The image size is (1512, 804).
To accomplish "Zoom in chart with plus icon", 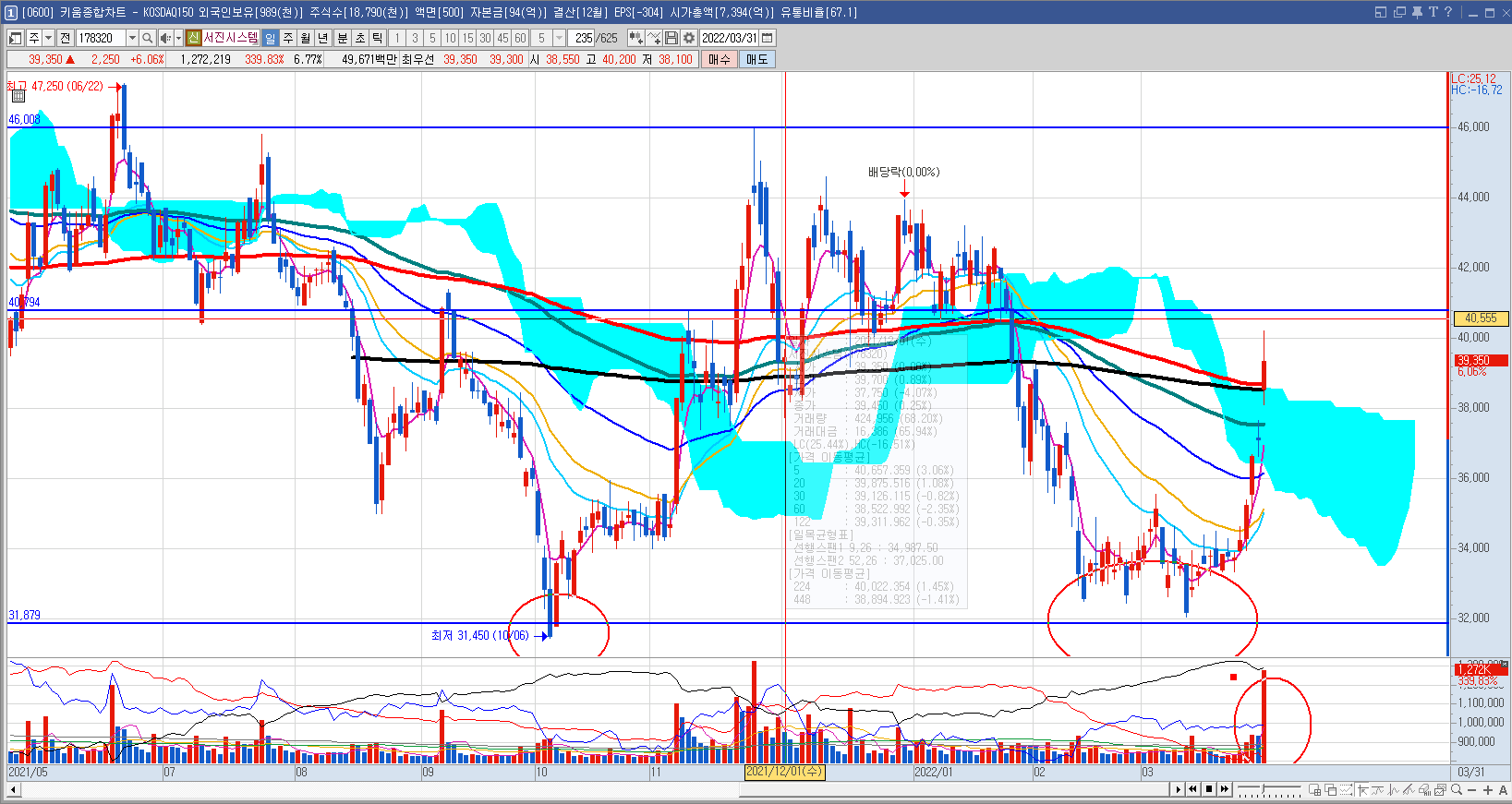I will pos(1487,790).
